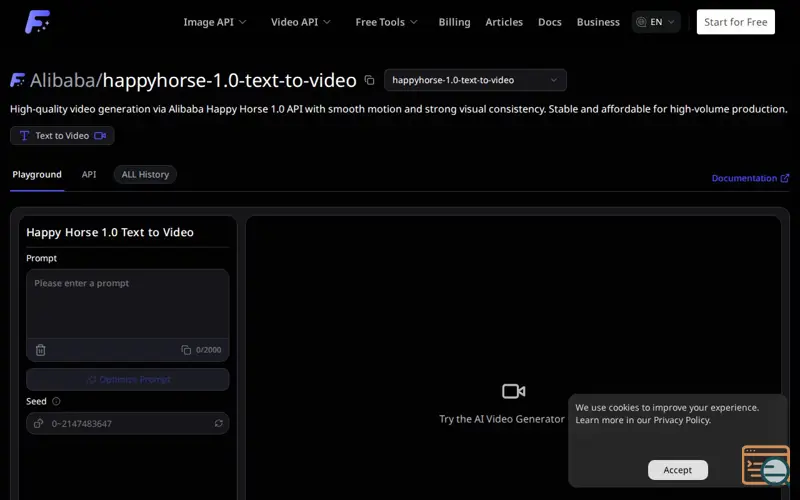The image size is (800, 500).
Task: Expand the Image API menu
Action: click(215, 22)
